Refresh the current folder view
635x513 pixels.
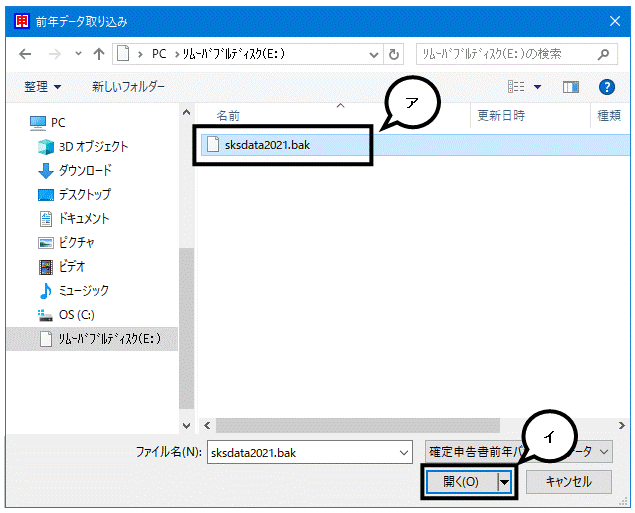394,54
